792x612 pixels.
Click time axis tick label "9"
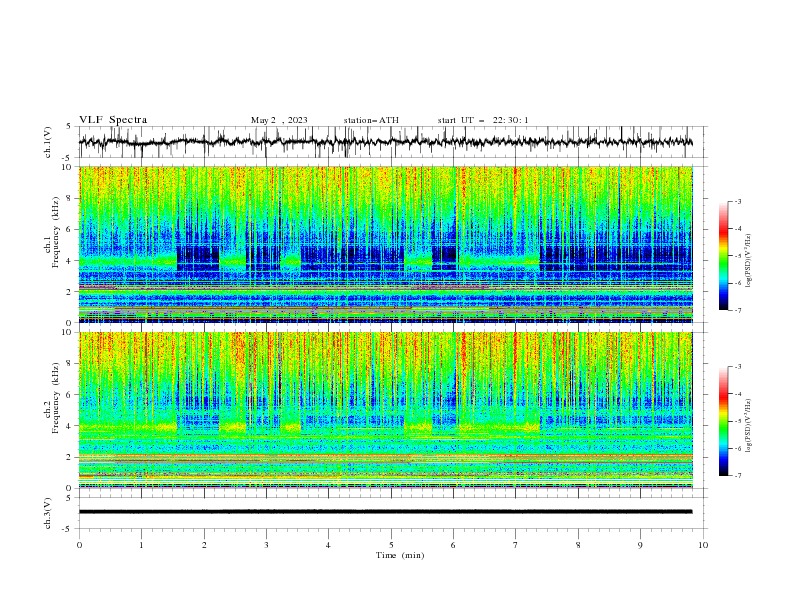[640, 545]
